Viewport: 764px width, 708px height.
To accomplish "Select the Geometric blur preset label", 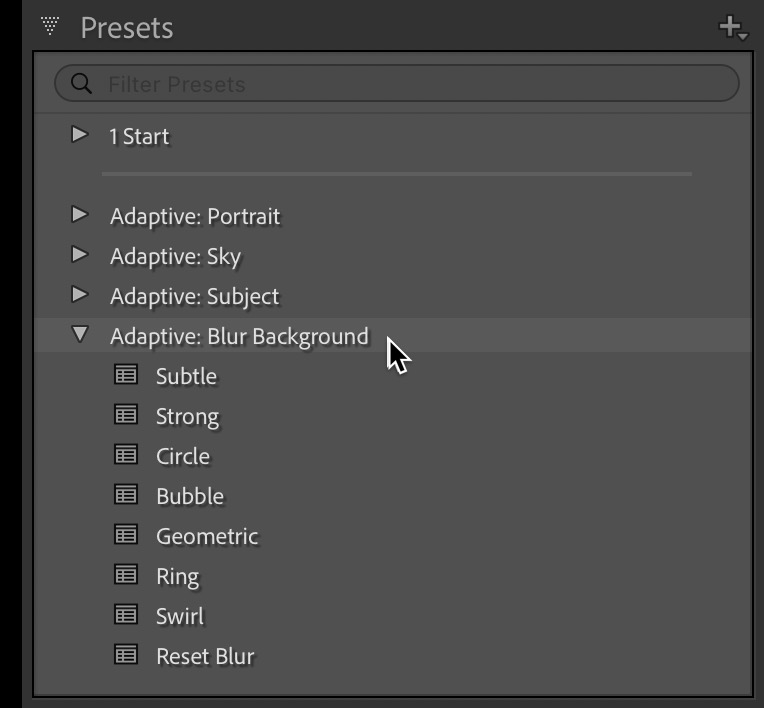I will 207,536.
